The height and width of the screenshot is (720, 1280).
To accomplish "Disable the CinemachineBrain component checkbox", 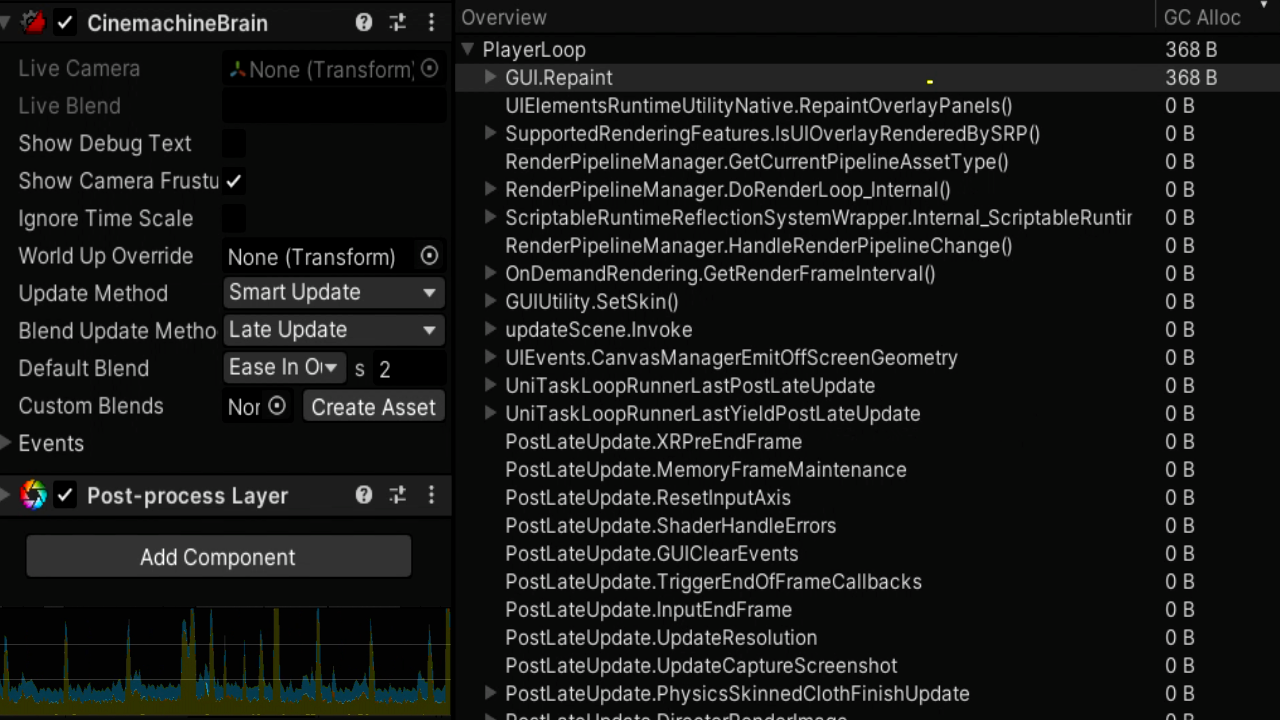I will coord(65,22).
